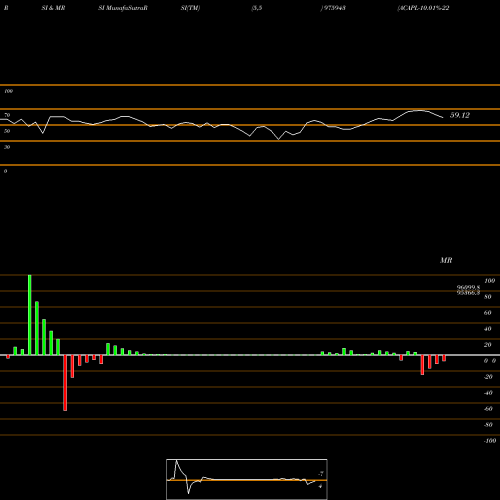
Task: Click the current RSI value 59.12
Action: [460, 115]
